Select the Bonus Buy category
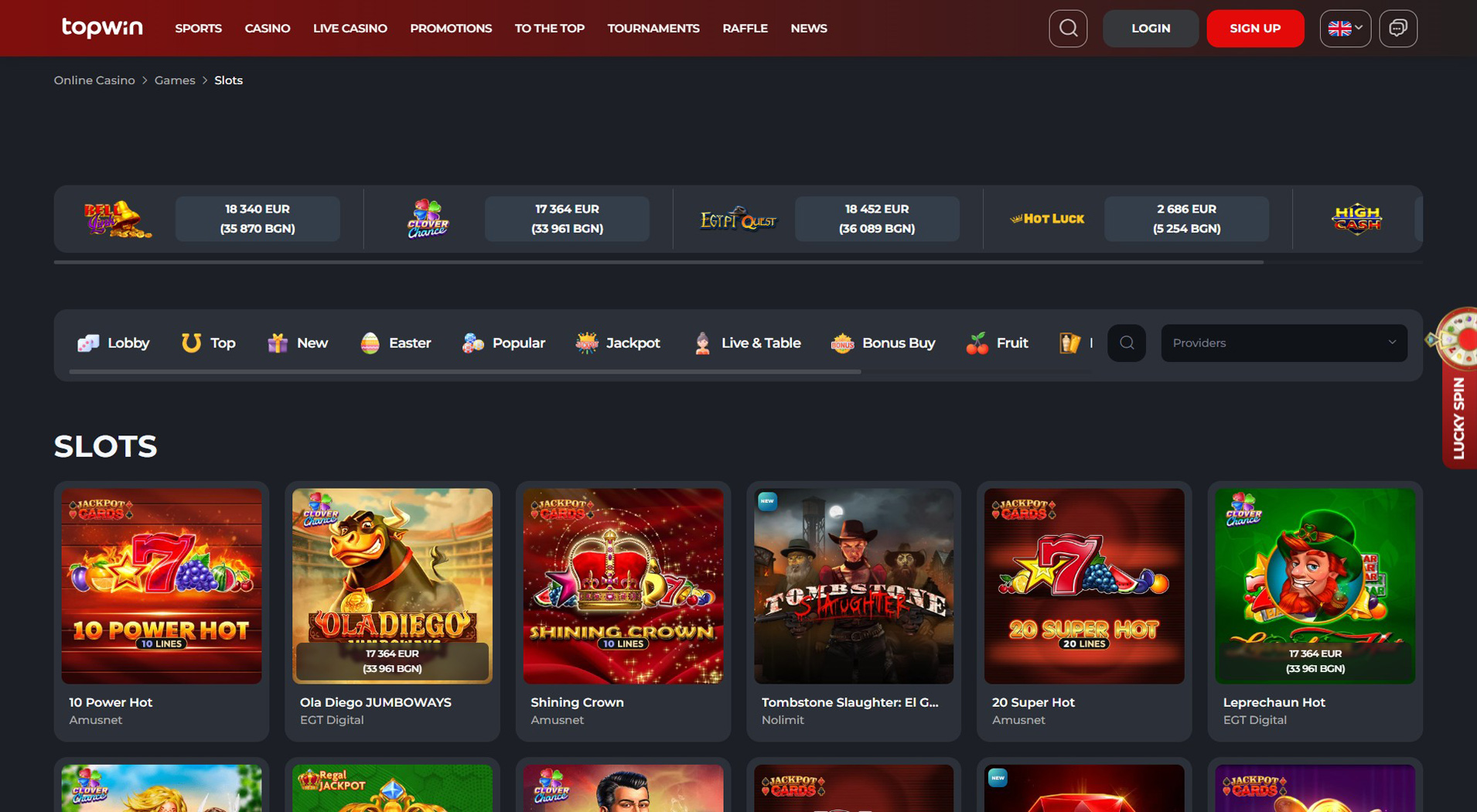This screenshot has height=812, width=1477. [883, 343]
